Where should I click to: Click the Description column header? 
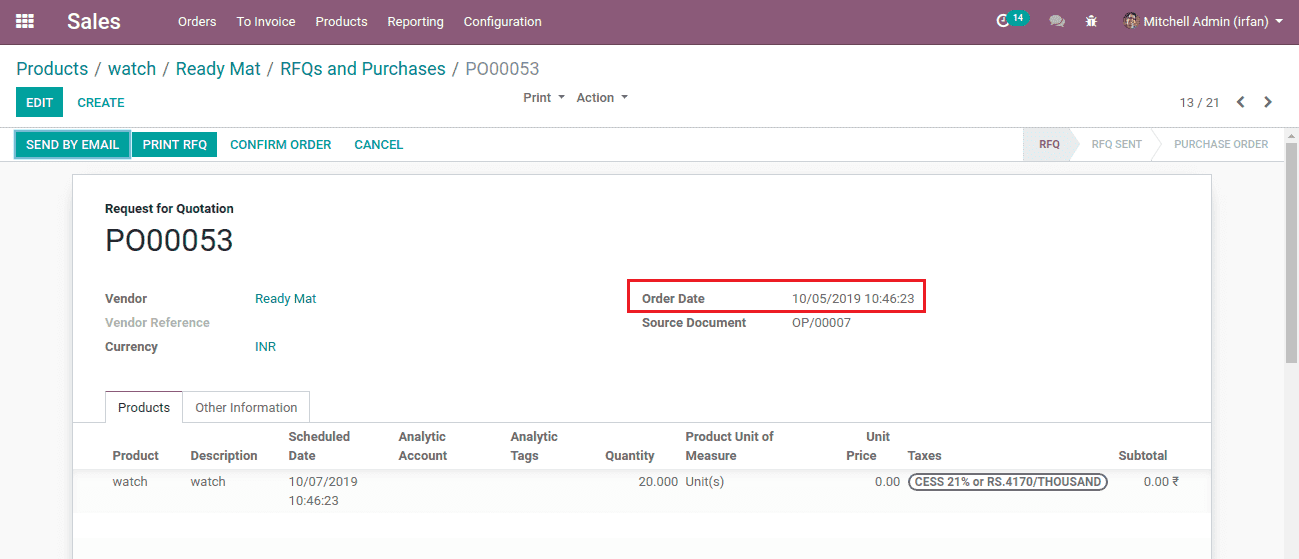(x=224, y=456)
